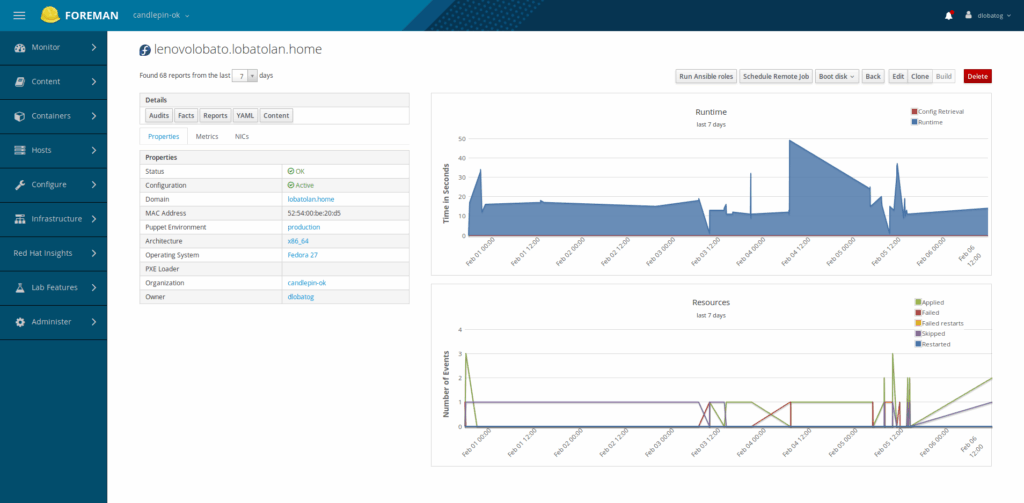Click the Foreman helmet logo

(50, 15)
